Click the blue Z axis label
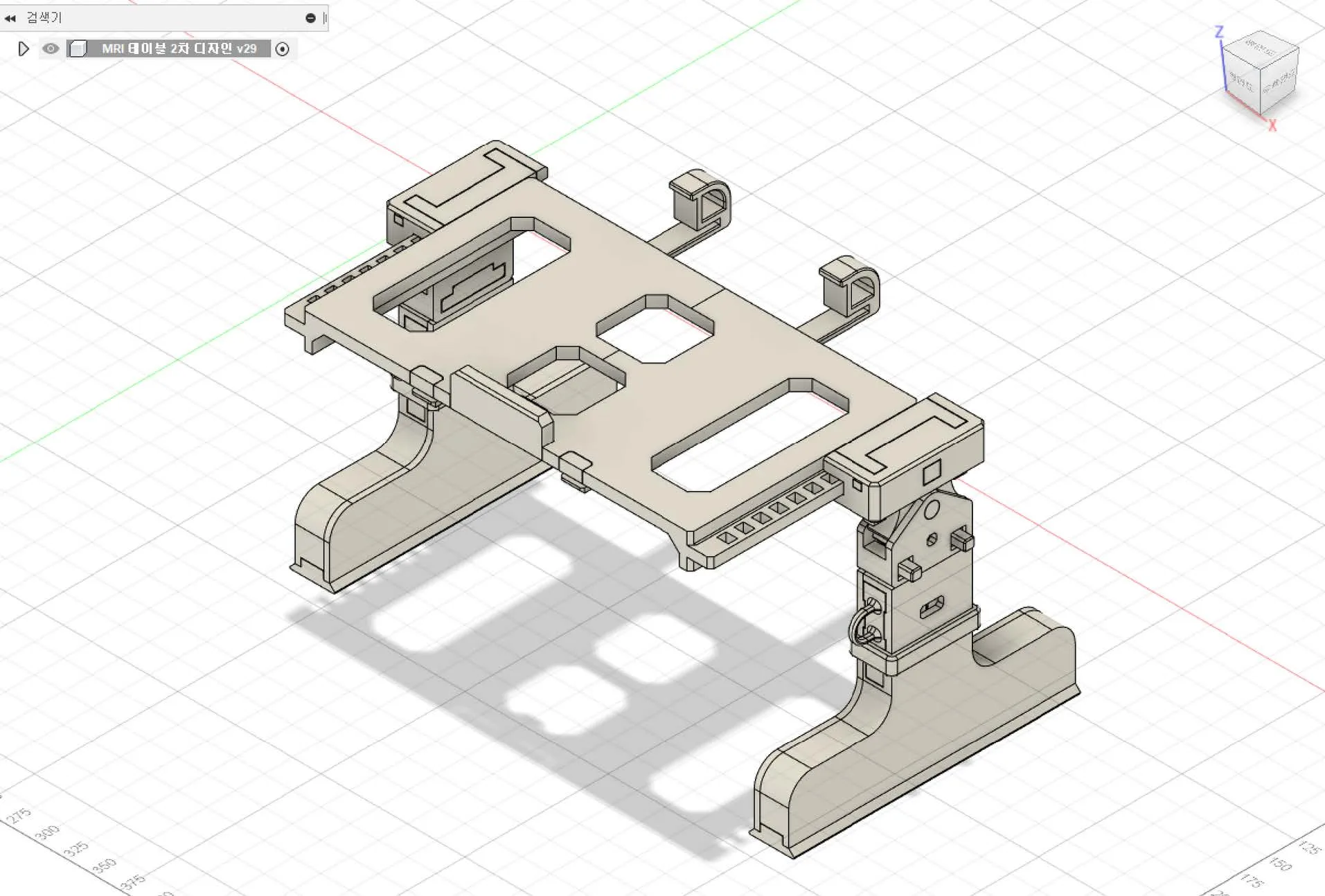This screenshot has width=1325, height=896. (x=1219, y=32)
